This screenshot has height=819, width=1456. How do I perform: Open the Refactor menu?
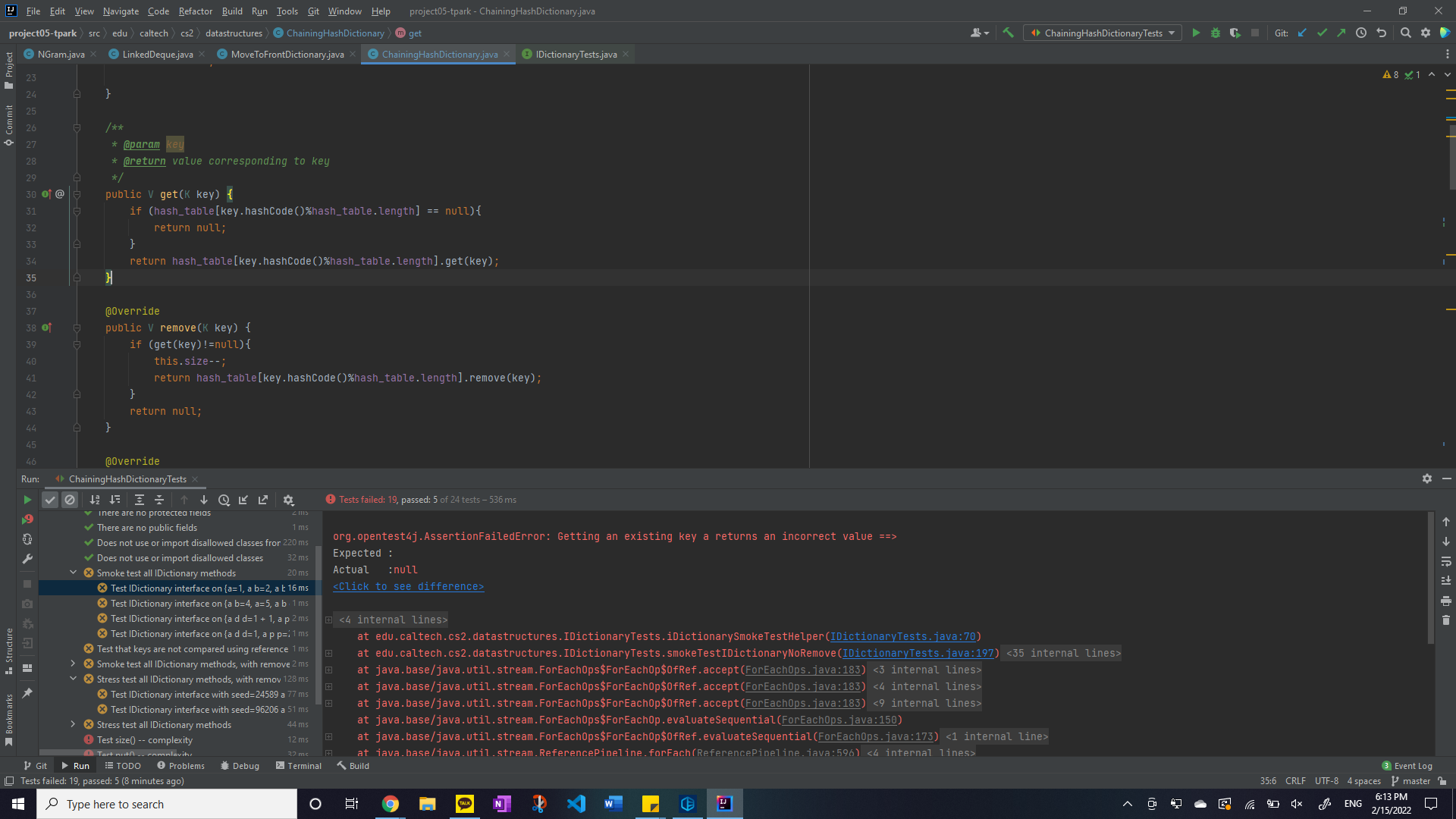pos(195,11)
